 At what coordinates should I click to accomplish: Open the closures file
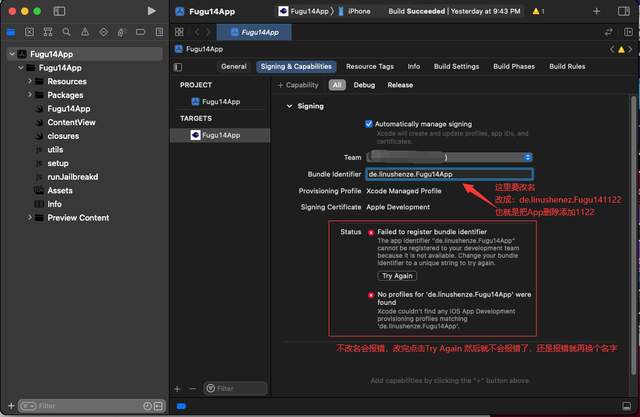point(63,136)
